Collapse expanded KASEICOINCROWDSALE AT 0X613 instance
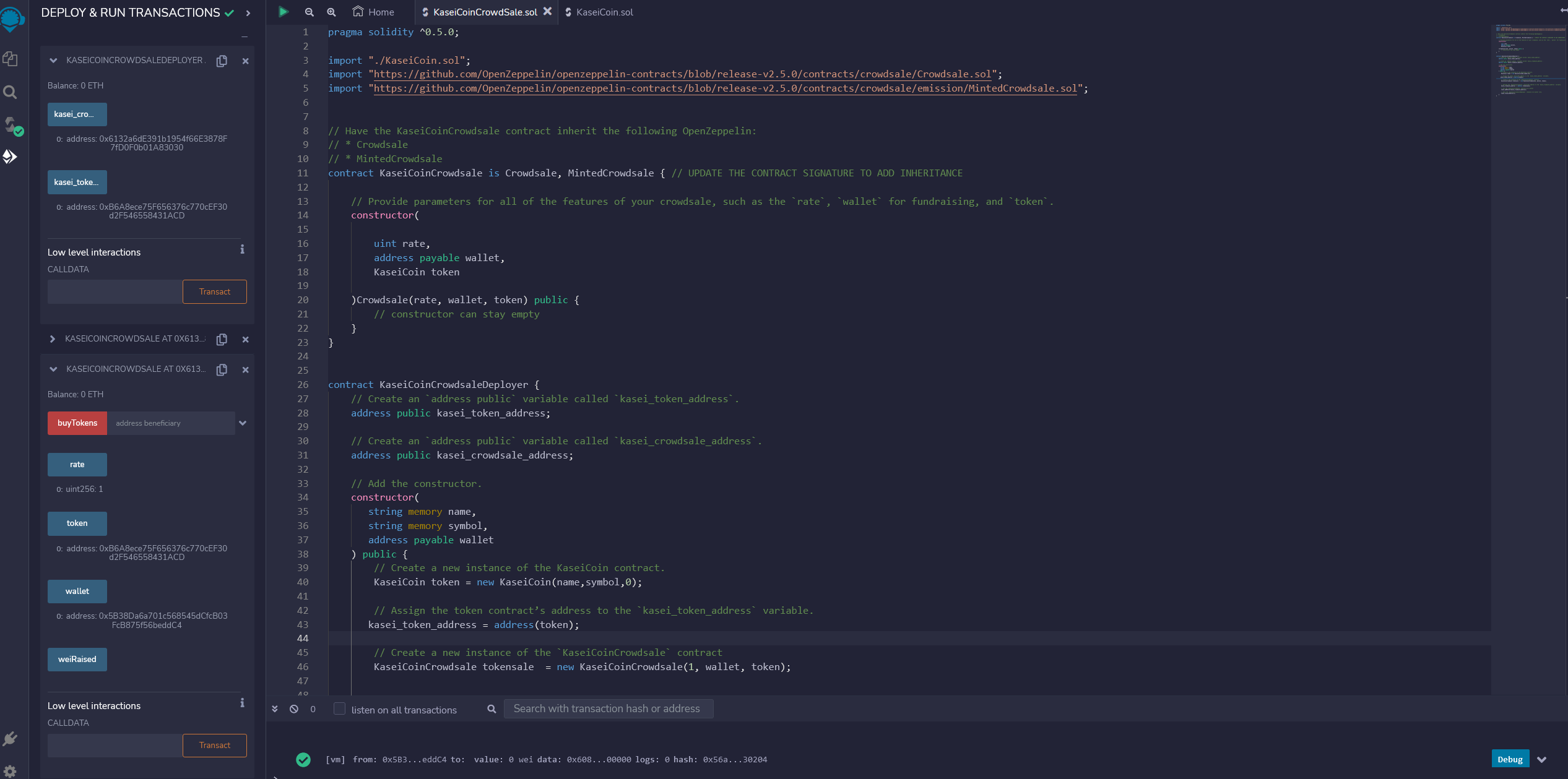 point(53,369)
